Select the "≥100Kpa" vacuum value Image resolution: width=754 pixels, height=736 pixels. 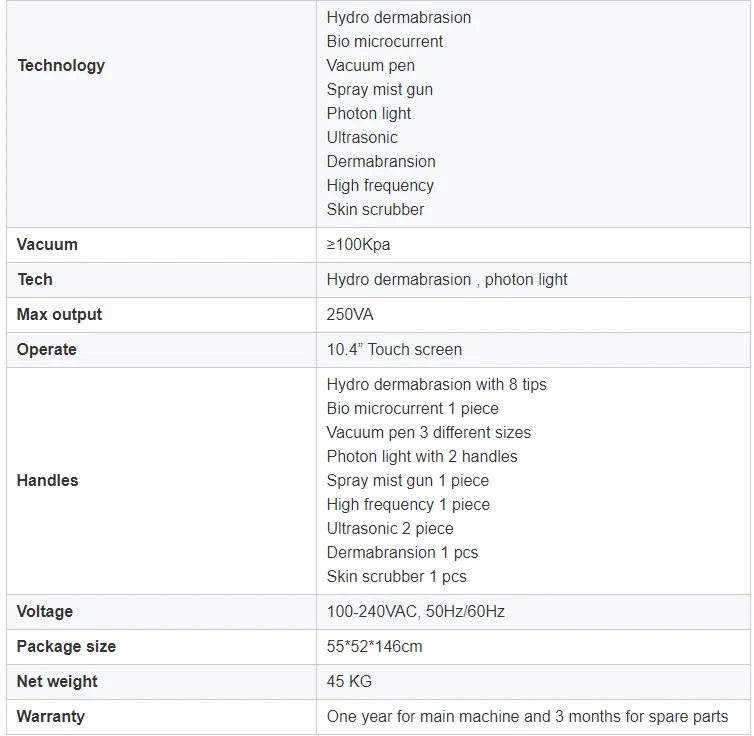(361, 245)
